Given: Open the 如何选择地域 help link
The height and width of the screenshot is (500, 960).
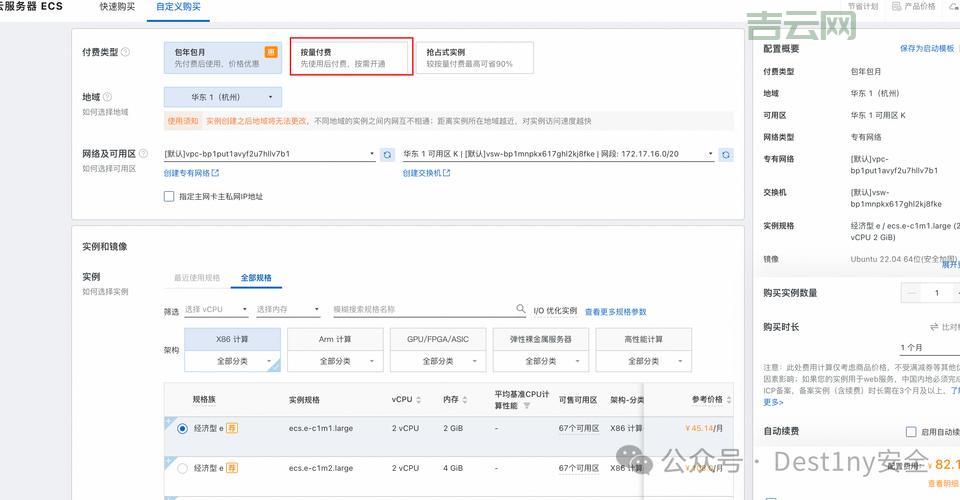Looking at the screenshot, I should (105, 112).
